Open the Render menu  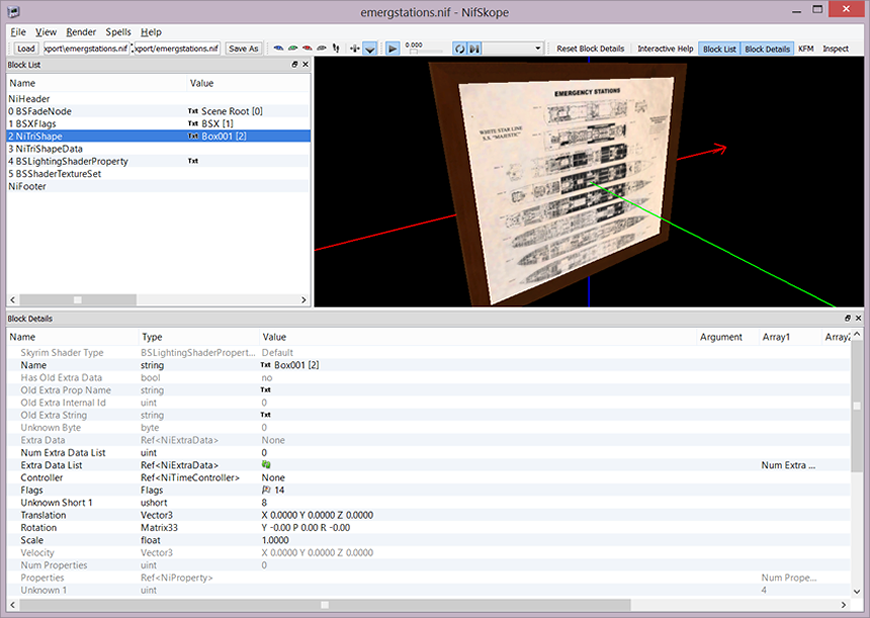click(81, 32)
